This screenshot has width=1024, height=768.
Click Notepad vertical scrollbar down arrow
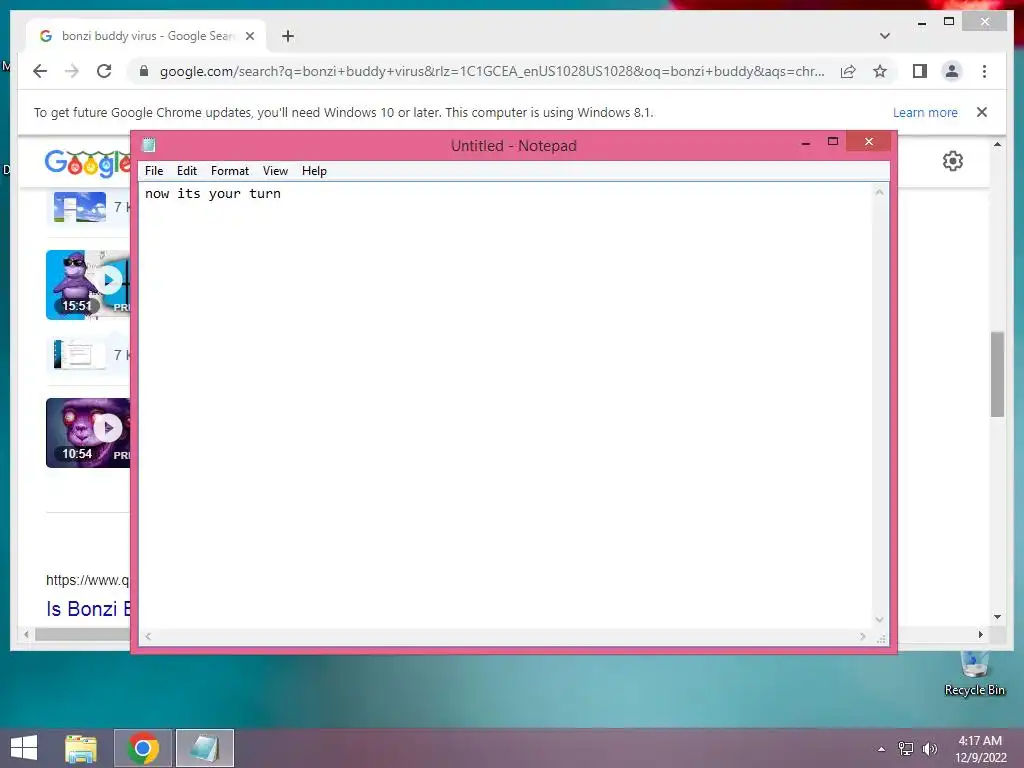[x=880, y=619]
